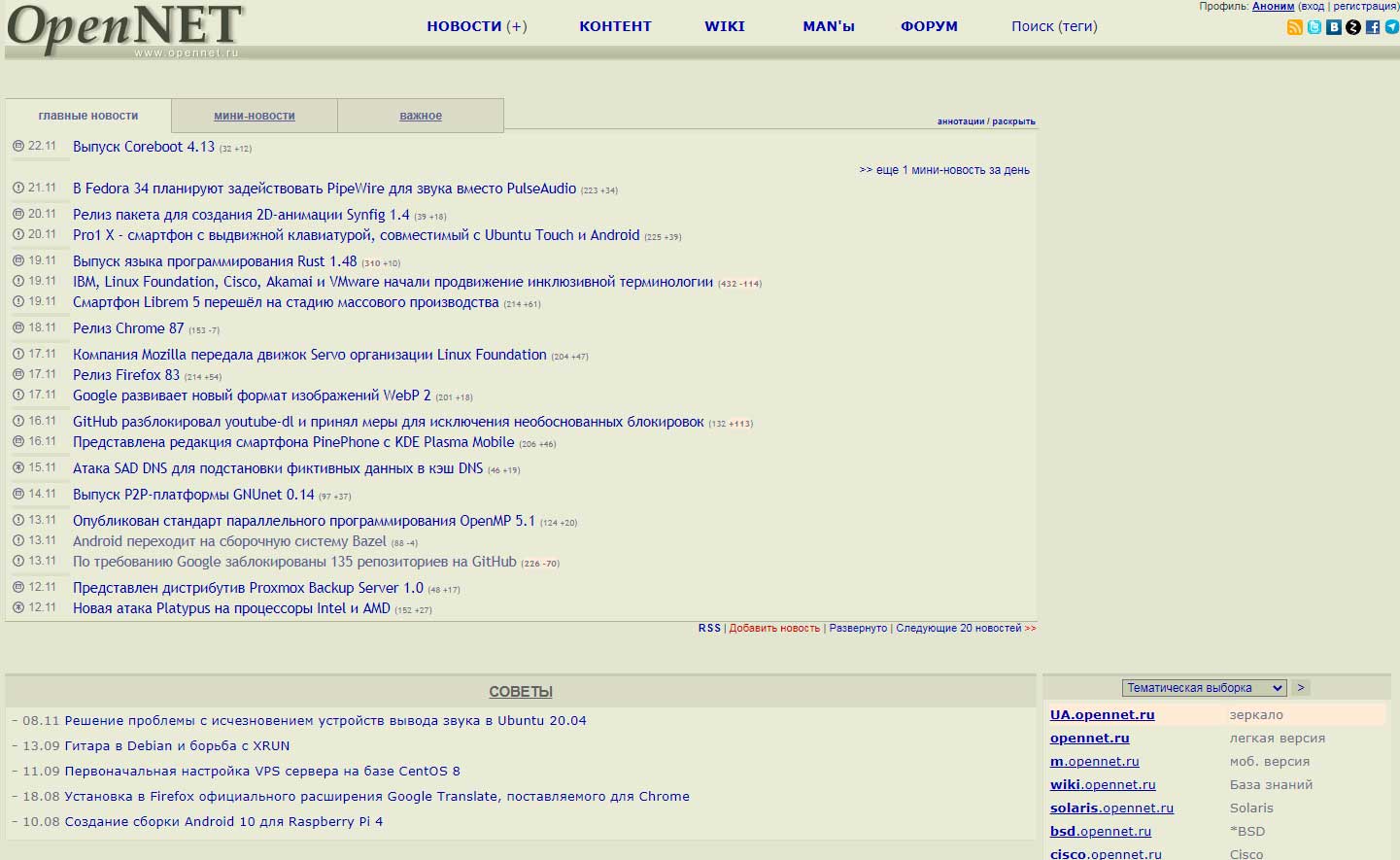Open the Telegram icon in header

coord(1391,27)
